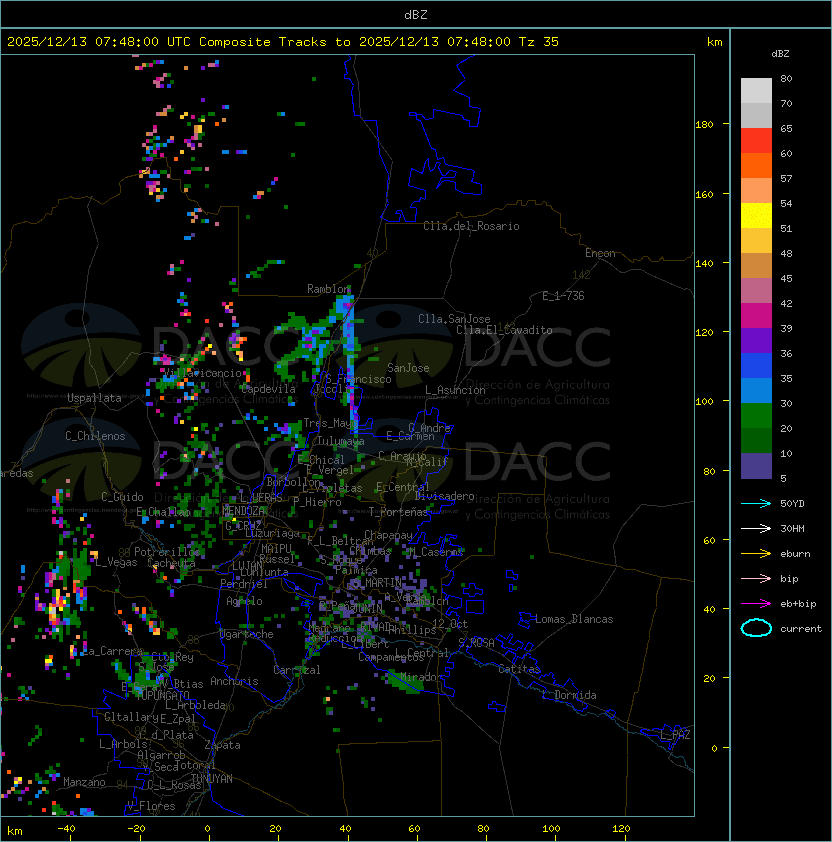Image resolution: width=832 pixels, height=842 pixels.
Task: Click the 'Lomas_Blancas' map label
Action: click(574, 619)
